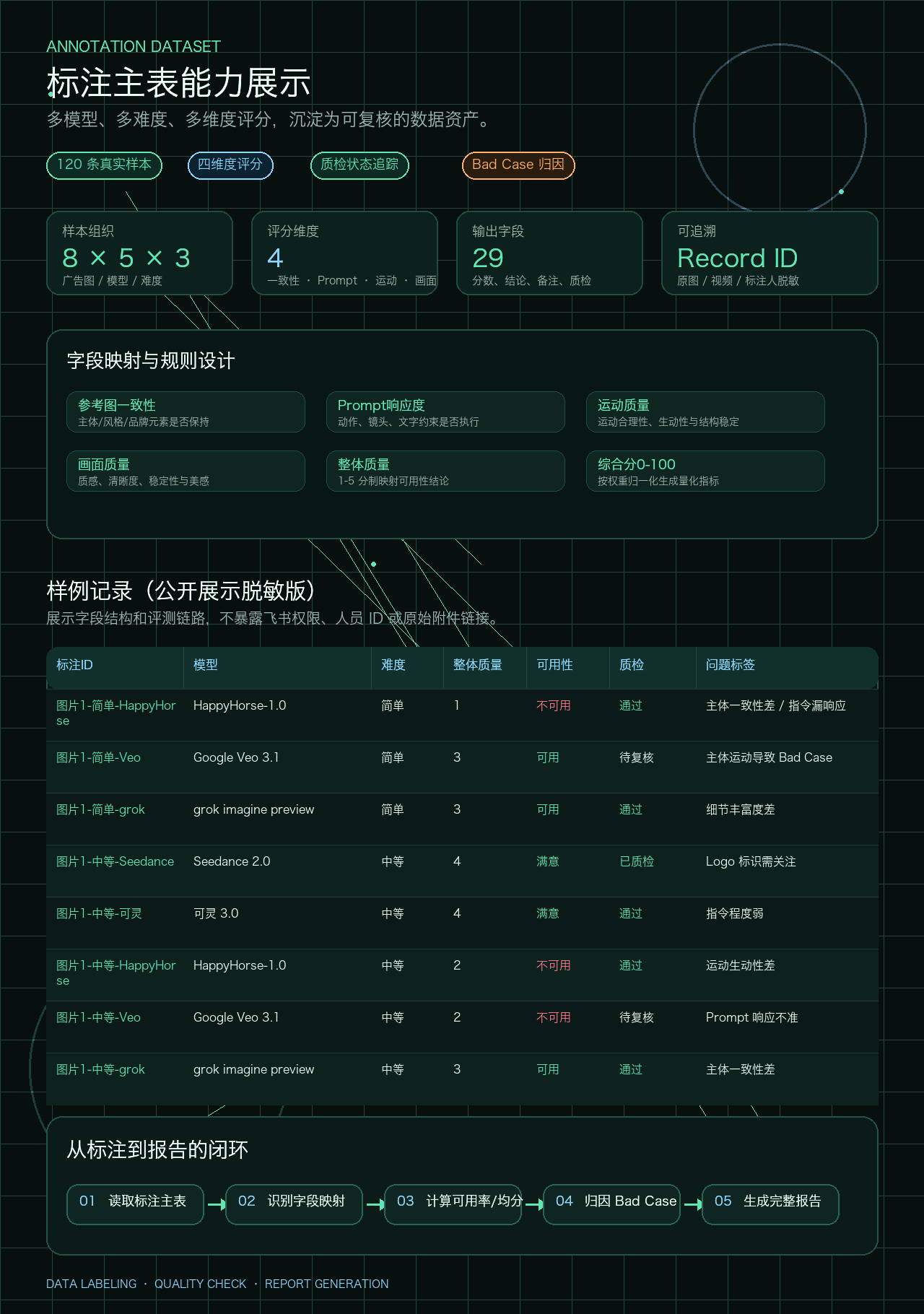Click the Record ID traceability card
The image size is (924, 1314).
click(x=770, y=253)
